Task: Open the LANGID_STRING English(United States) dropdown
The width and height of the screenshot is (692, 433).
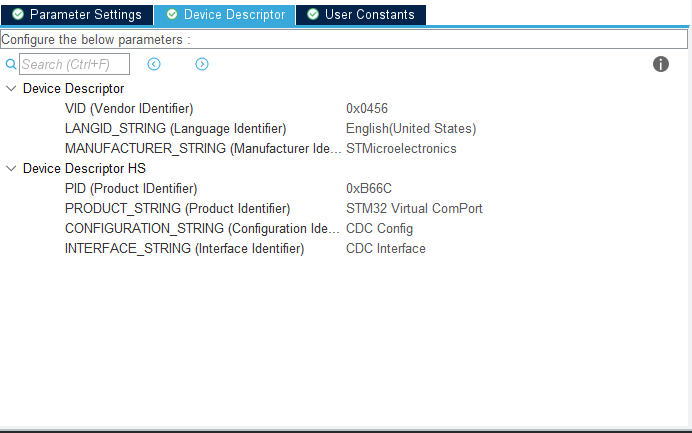Action: 411,129
